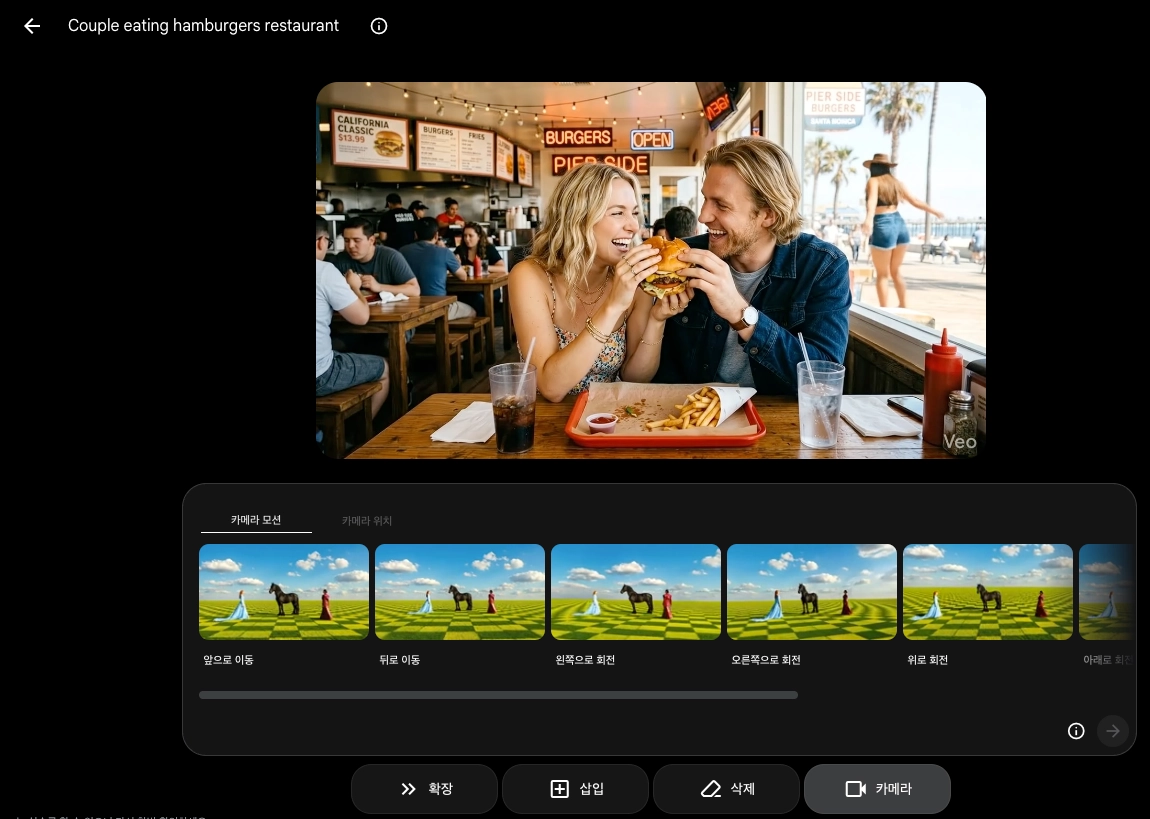Image resolution: width=1150 pixels, height=819 pixels.
Task: Select the 위로 회전 camera motion thumbnail
Action: coord(988,592)
